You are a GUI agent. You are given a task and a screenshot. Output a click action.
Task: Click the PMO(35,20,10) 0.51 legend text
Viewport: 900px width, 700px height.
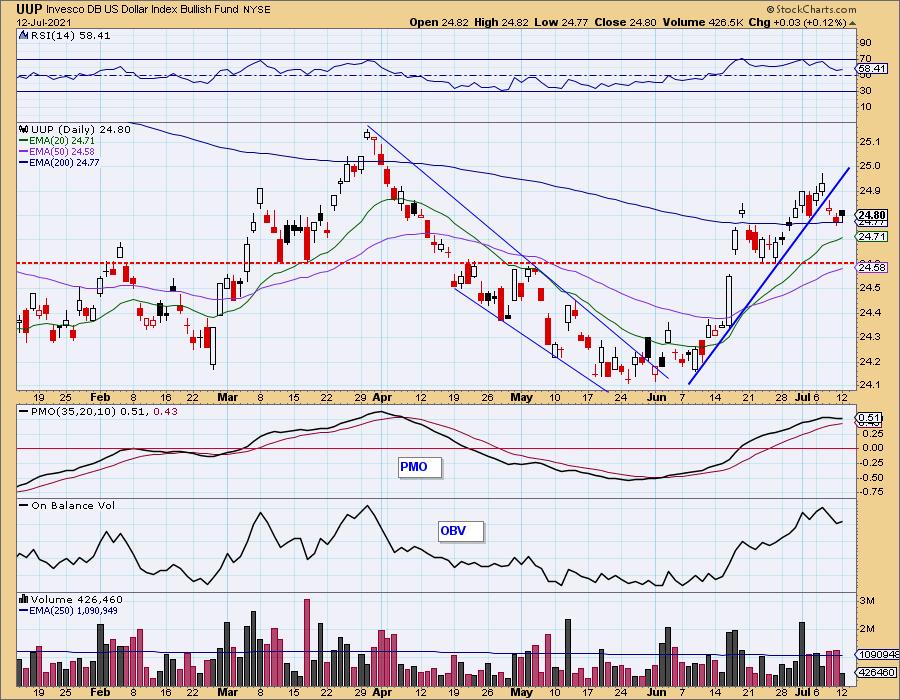tap(89, 411)
